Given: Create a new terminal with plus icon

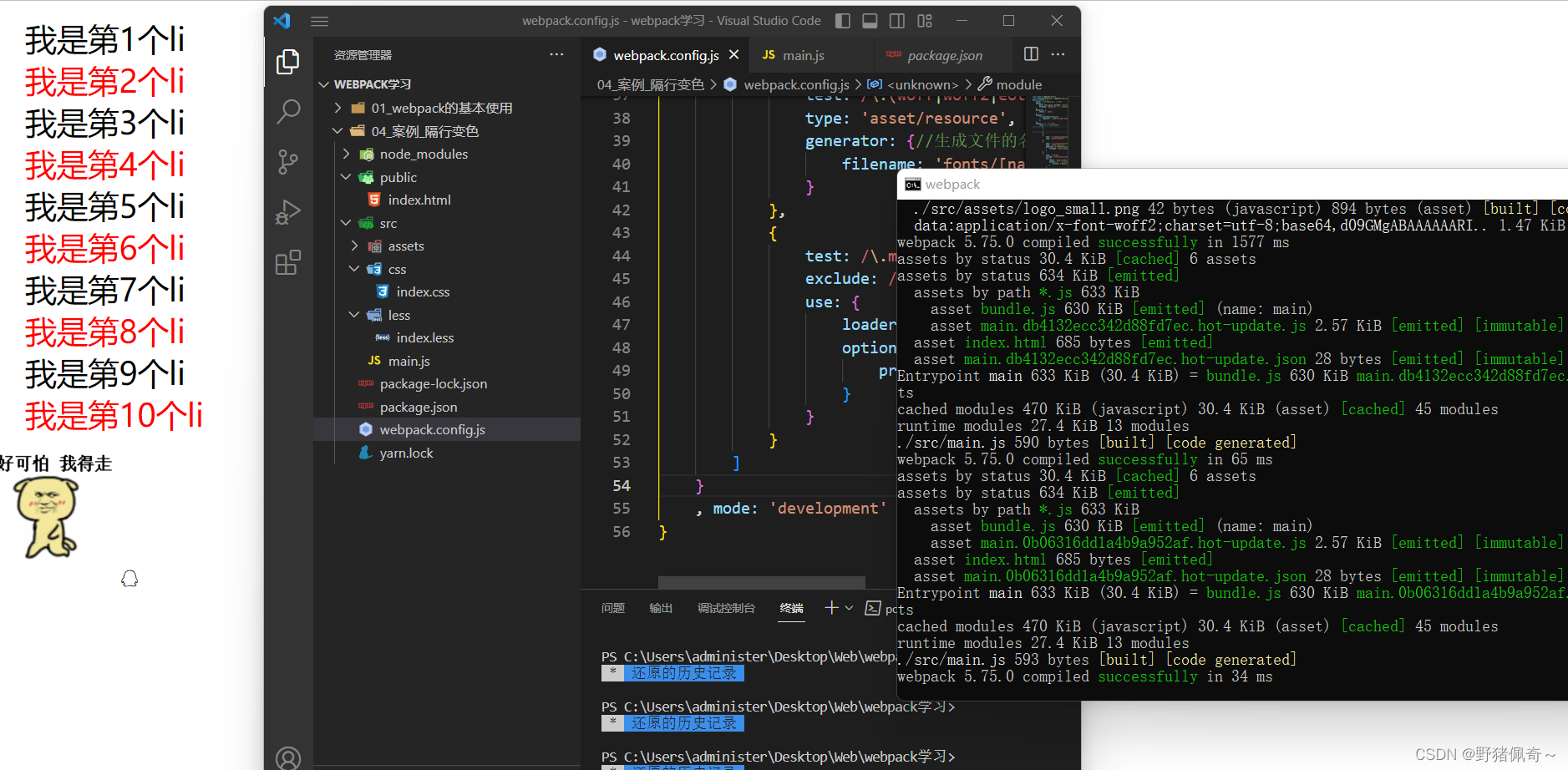Looking at the screenshot, I should tap(831, 608).
